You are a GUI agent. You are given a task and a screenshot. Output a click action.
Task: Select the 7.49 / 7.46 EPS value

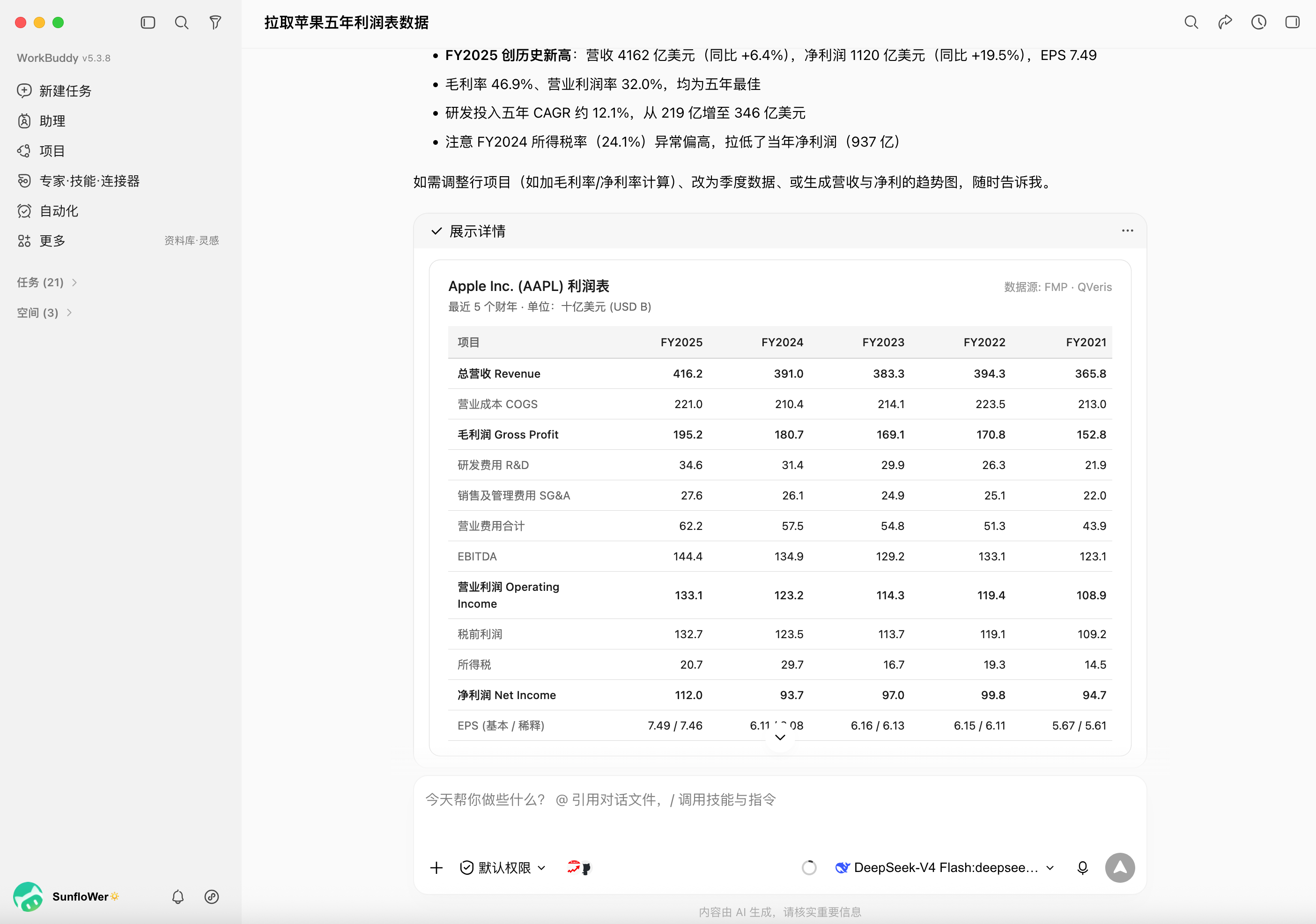point(675,725)
